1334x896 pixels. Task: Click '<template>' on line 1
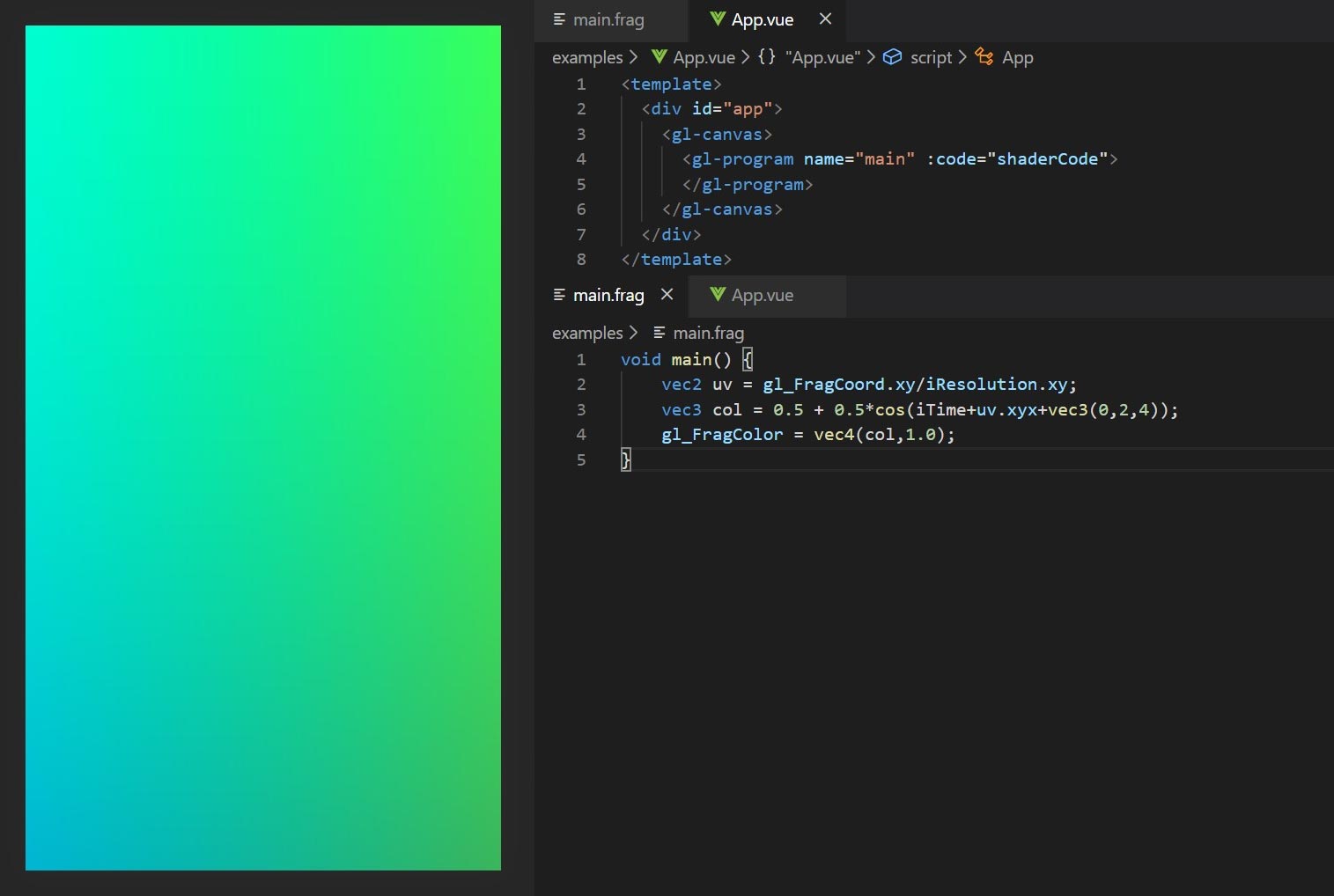671,84
